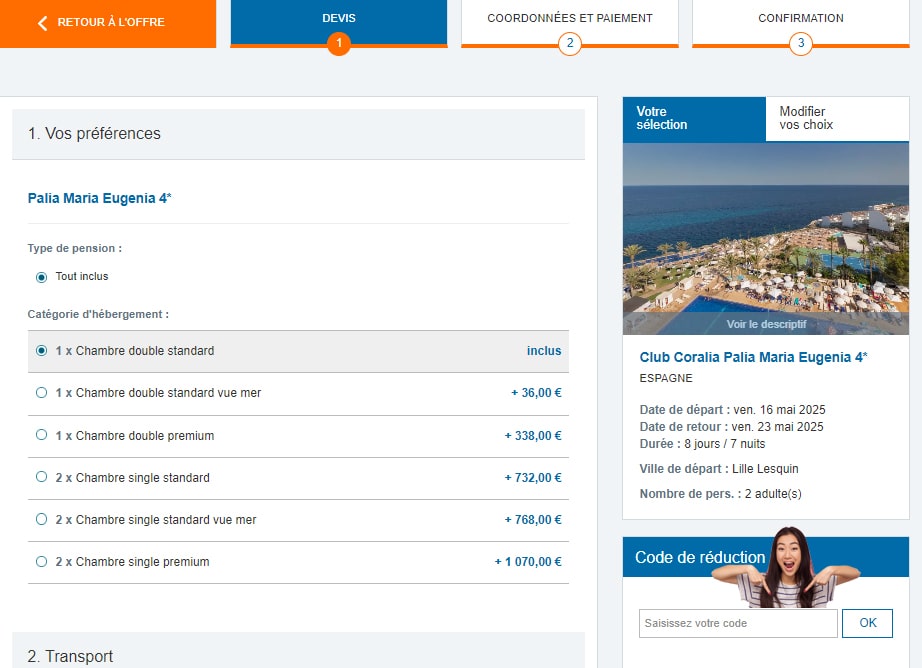Select 1 x Chambre double standard radio
Image resolution: width=922 pixels, height=668 pixels.
(x=41, y=350)
